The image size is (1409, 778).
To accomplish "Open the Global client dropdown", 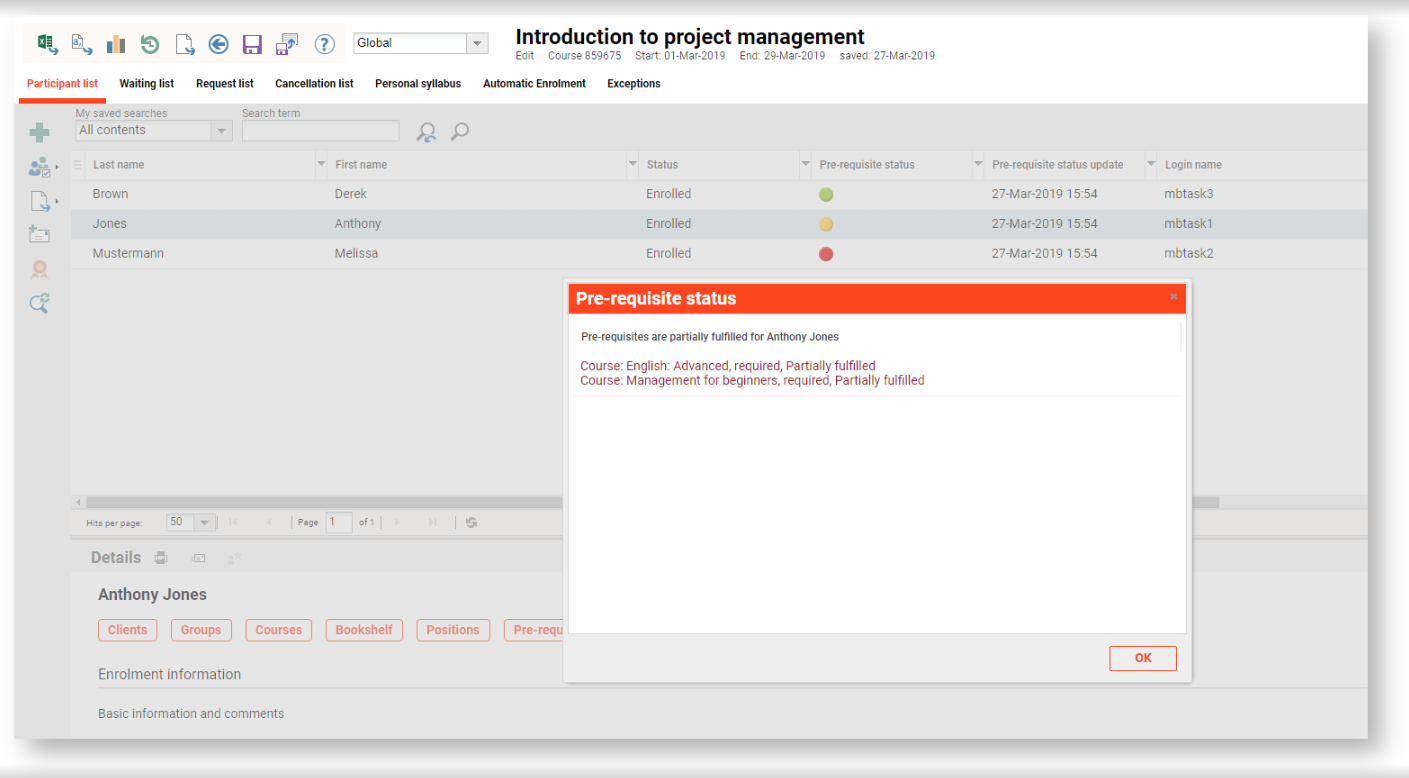I will (477, 43).
